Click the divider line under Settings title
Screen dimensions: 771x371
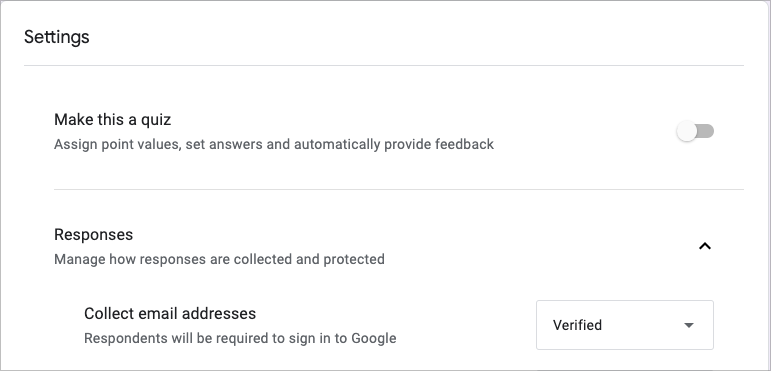click(384, 65)
